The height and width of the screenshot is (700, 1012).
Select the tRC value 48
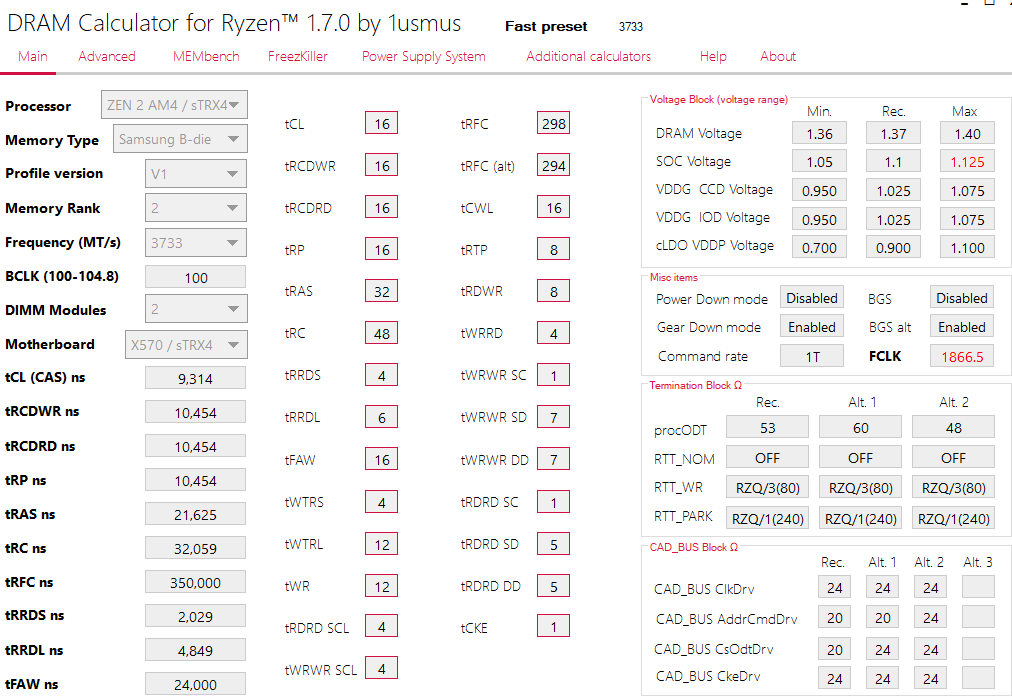[381, 333]
